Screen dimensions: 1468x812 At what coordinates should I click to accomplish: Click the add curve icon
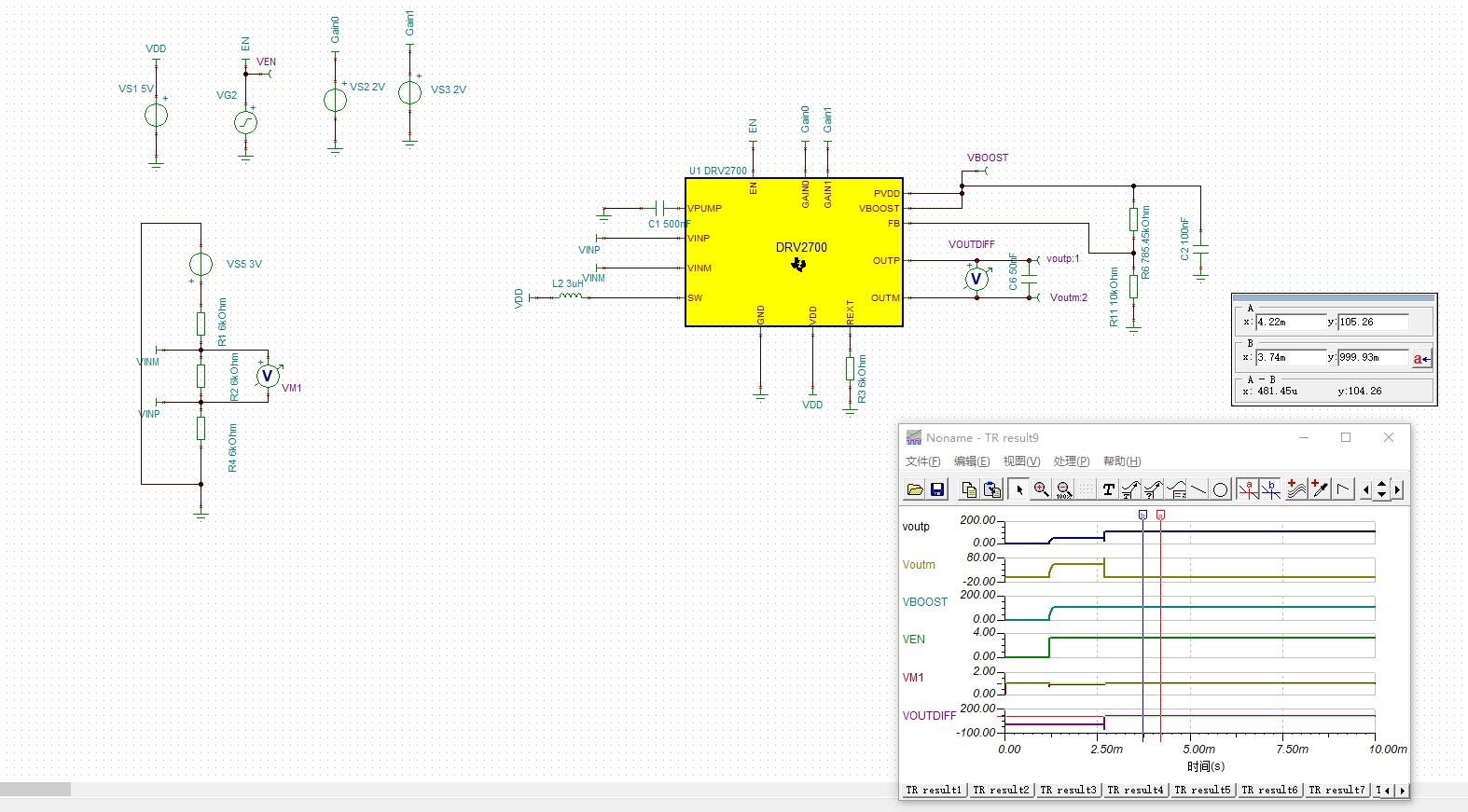[1296, 489]
